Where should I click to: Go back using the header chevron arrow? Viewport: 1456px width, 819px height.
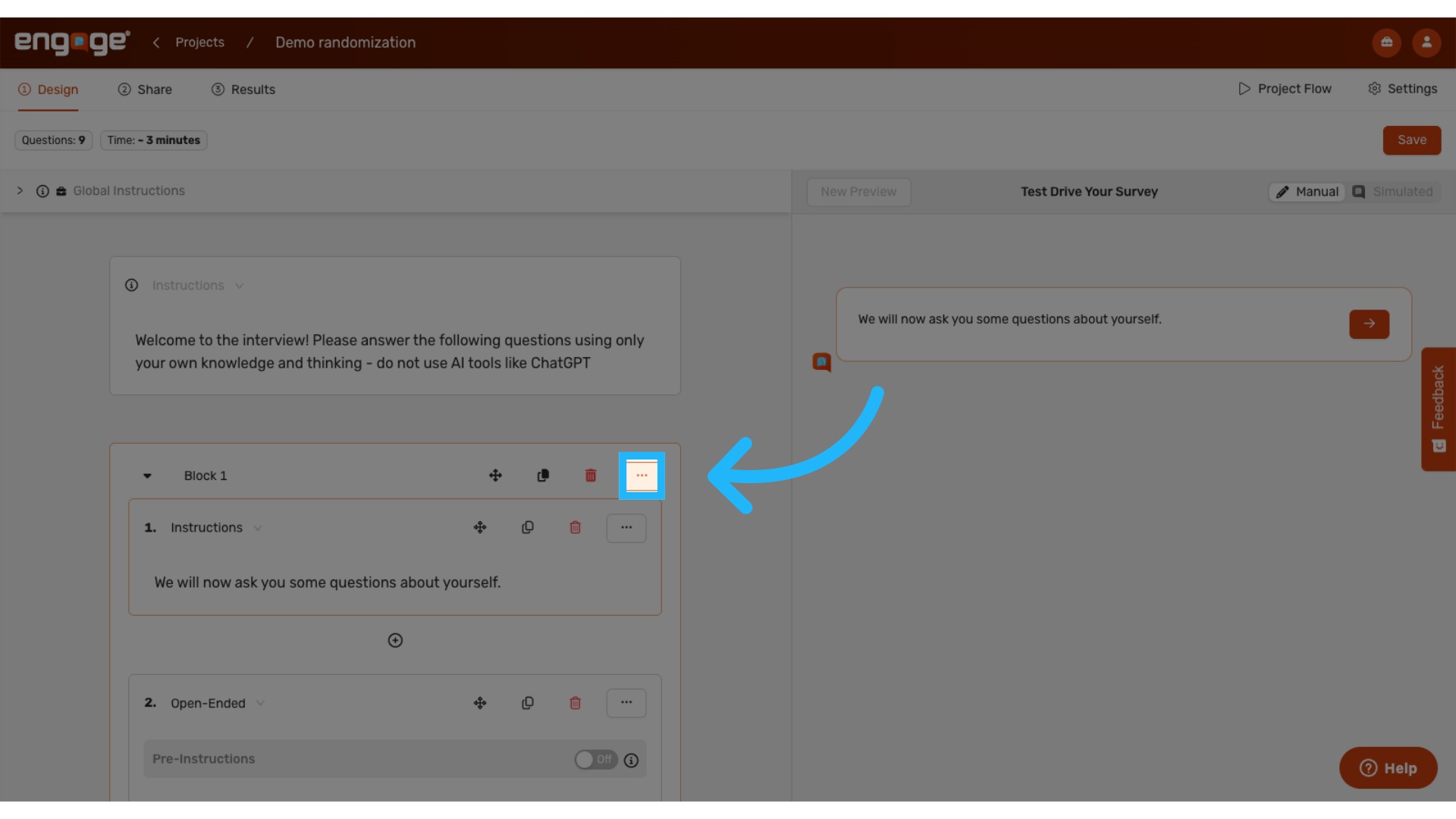[x=156, y=42]
